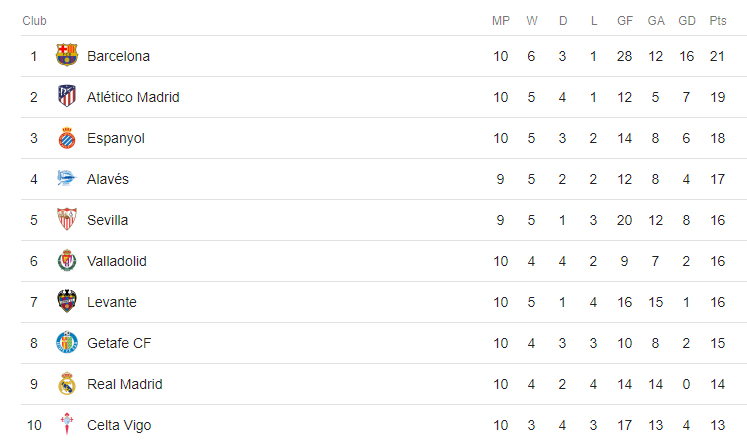Select the Getafe CF logo
This screenshot has height=444, width=747.
click(x=67, y=343)
